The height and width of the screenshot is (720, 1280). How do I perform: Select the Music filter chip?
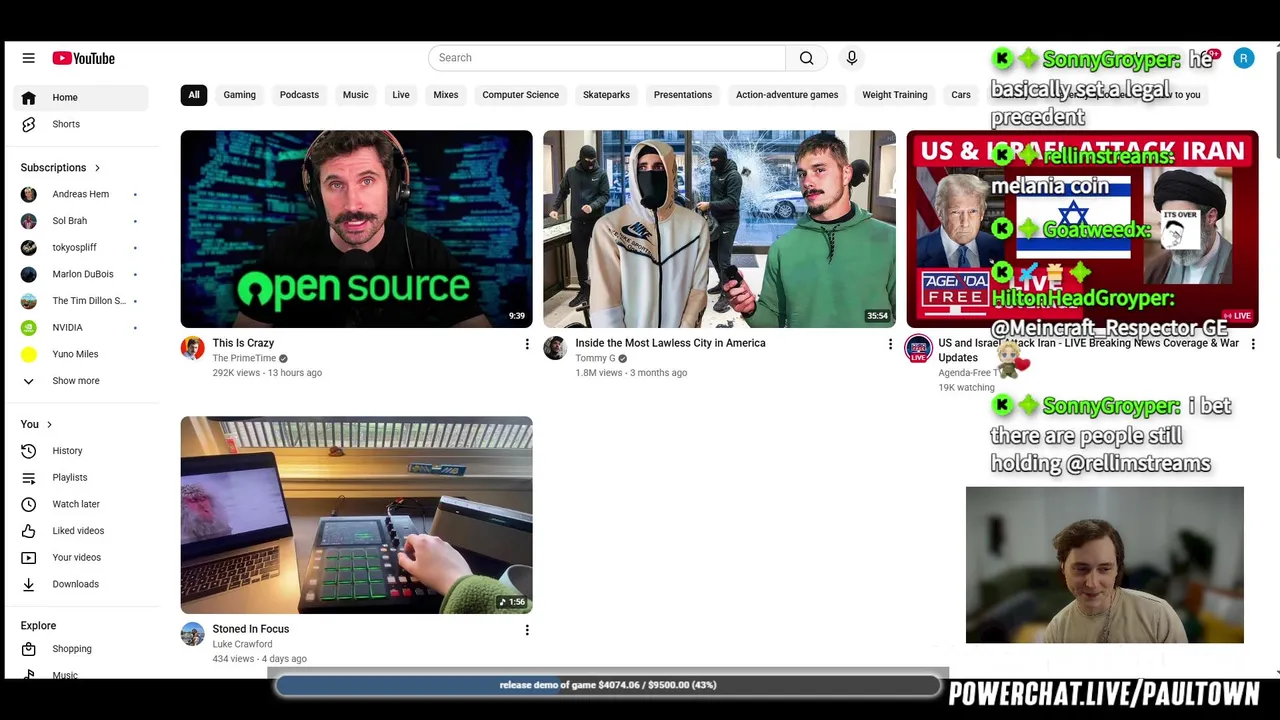[356, 95]
